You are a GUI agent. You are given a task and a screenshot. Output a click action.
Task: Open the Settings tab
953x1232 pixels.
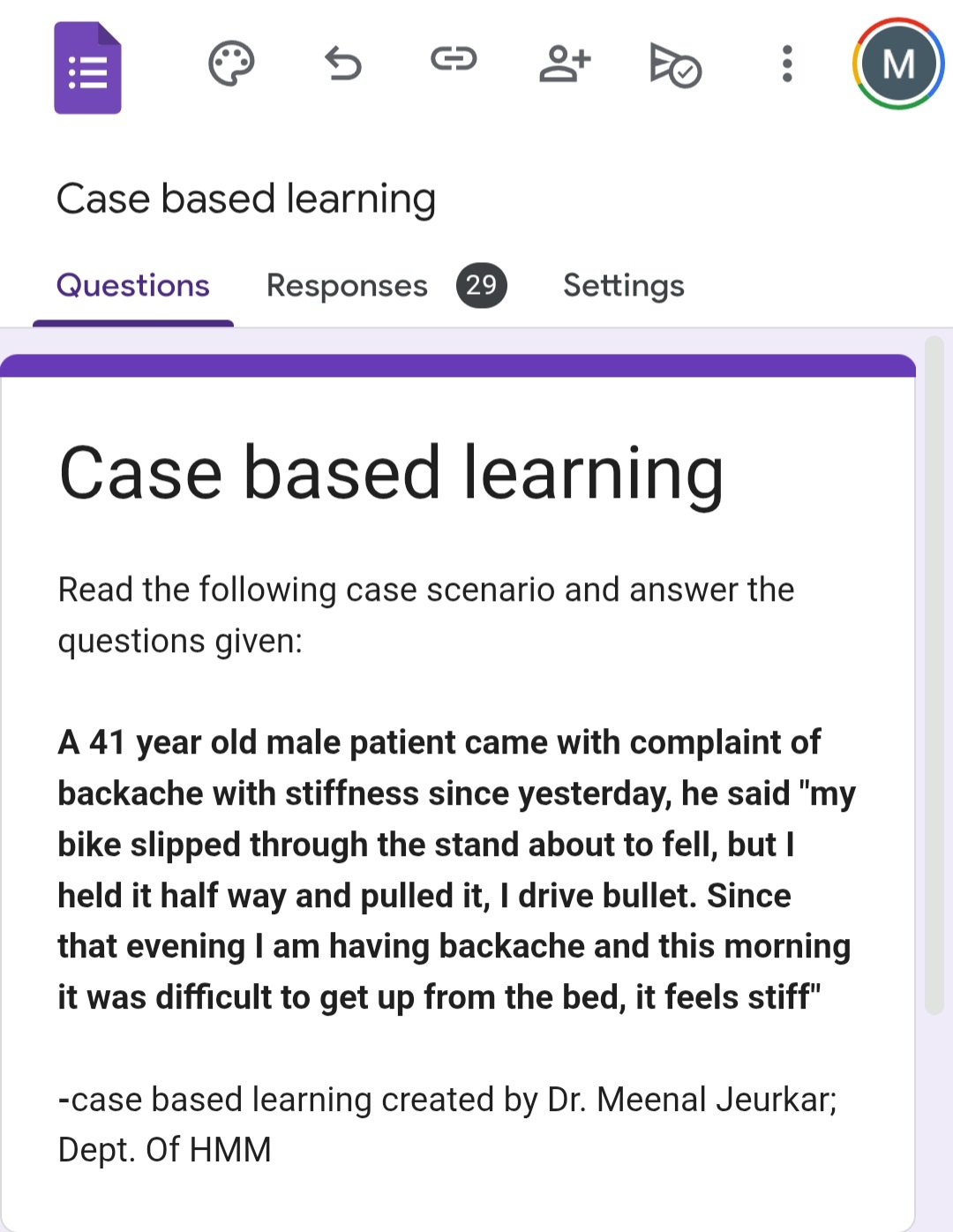624,286
